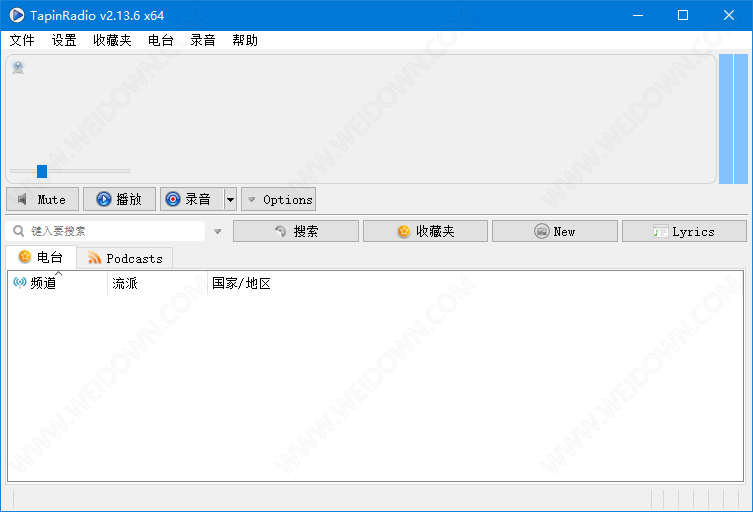The height and width of the screenshot is (512, 753).
Task: Open the 收藏夹 favorites button
Action: [425, 232]
